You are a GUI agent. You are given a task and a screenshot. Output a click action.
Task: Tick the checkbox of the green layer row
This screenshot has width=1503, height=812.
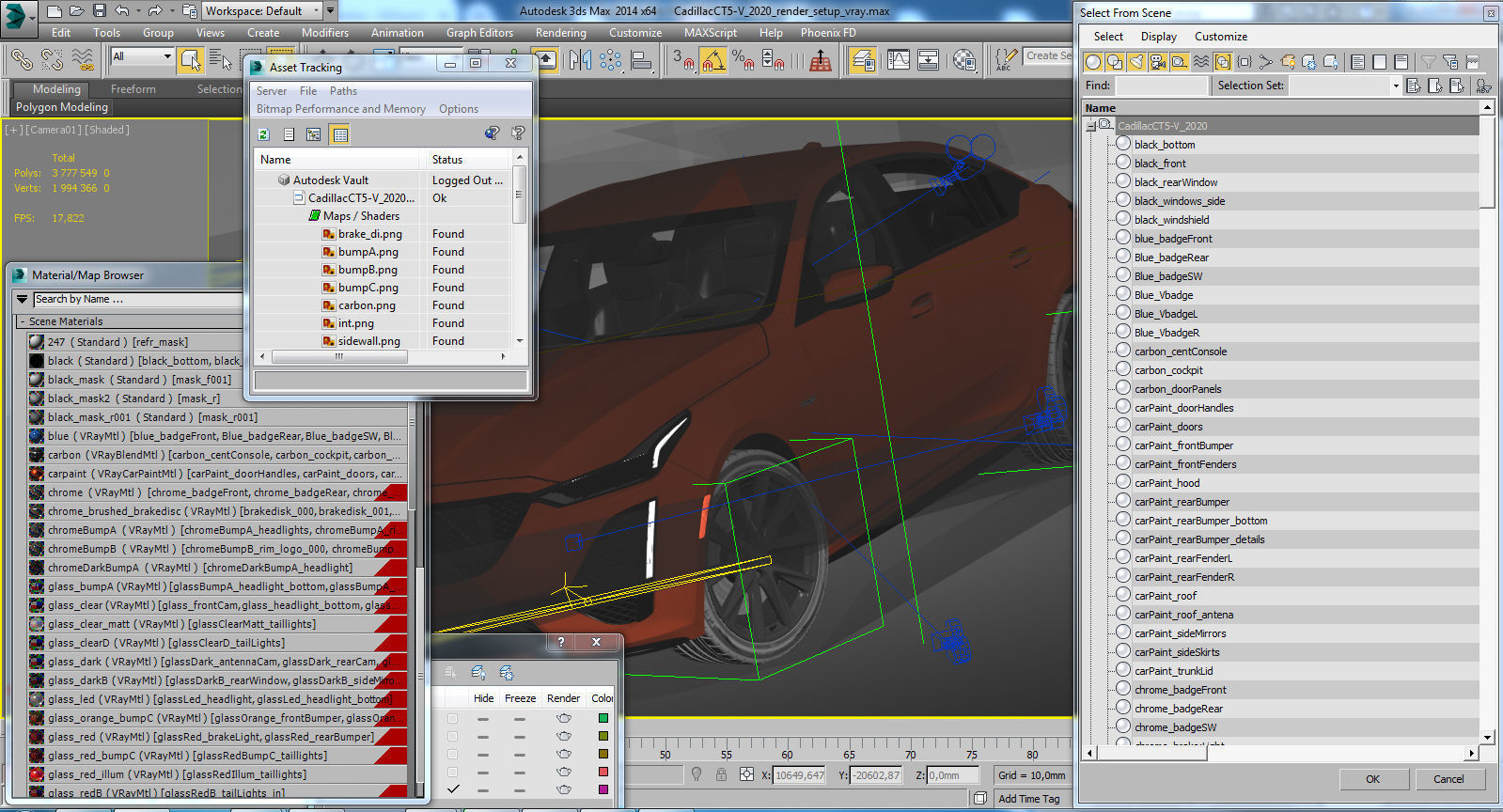click(x=453, y=719)
